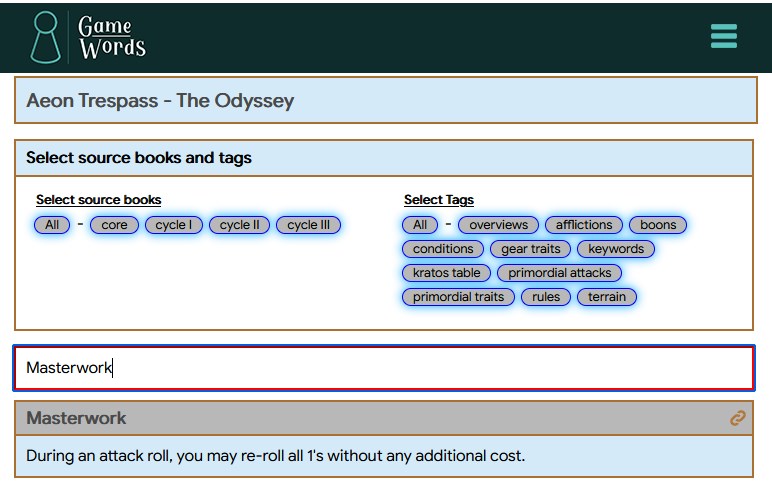The height and width of the screenshot is (488, 772).
Task: Open the hamburger menu icon
Action: tap(723, 36)
